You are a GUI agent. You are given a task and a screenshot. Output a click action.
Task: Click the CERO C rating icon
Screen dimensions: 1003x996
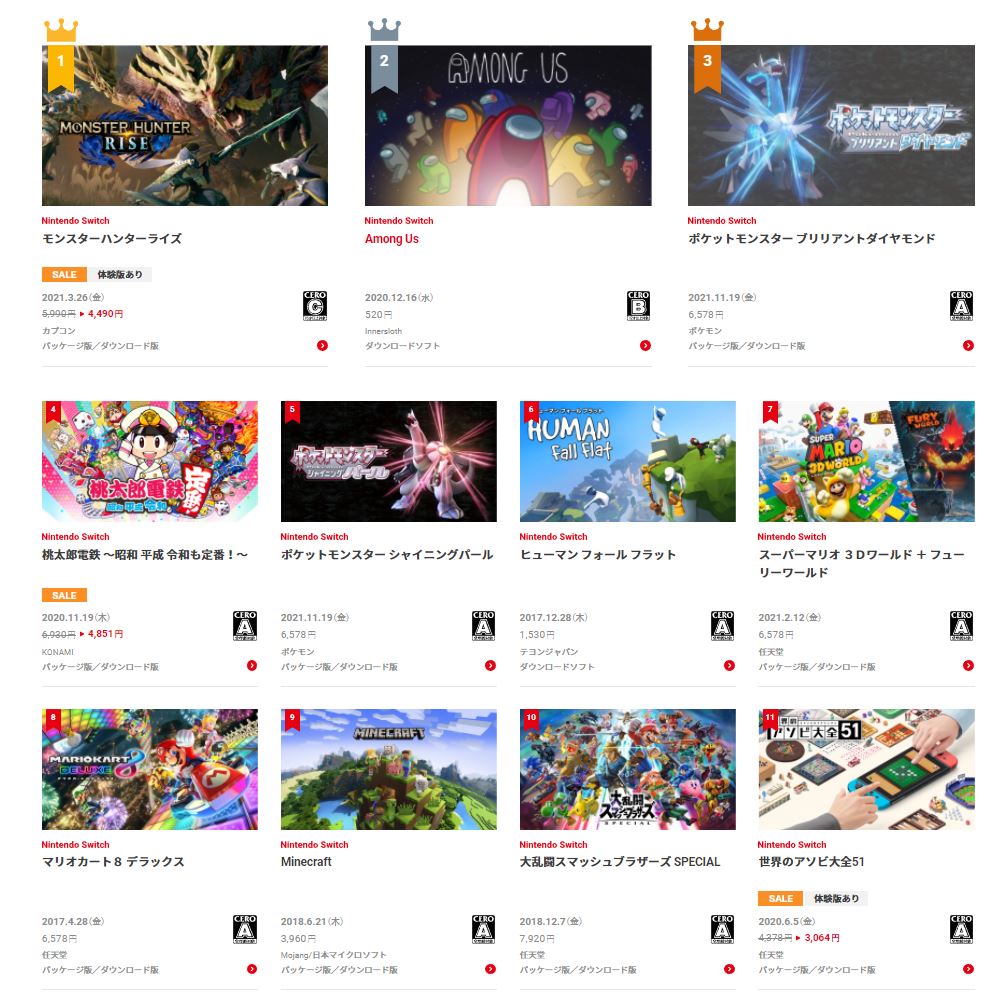315,305
